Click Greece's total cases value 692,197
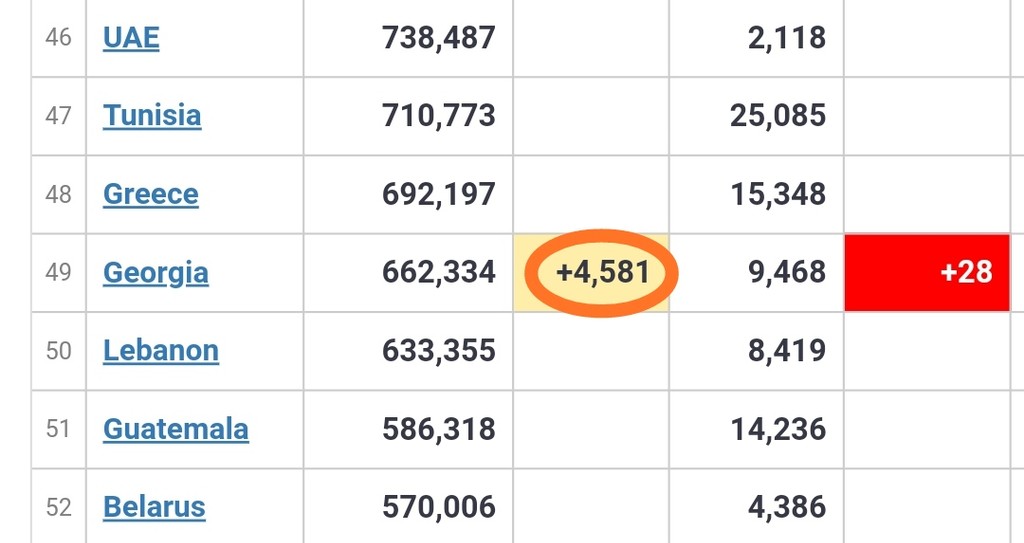 438,194
